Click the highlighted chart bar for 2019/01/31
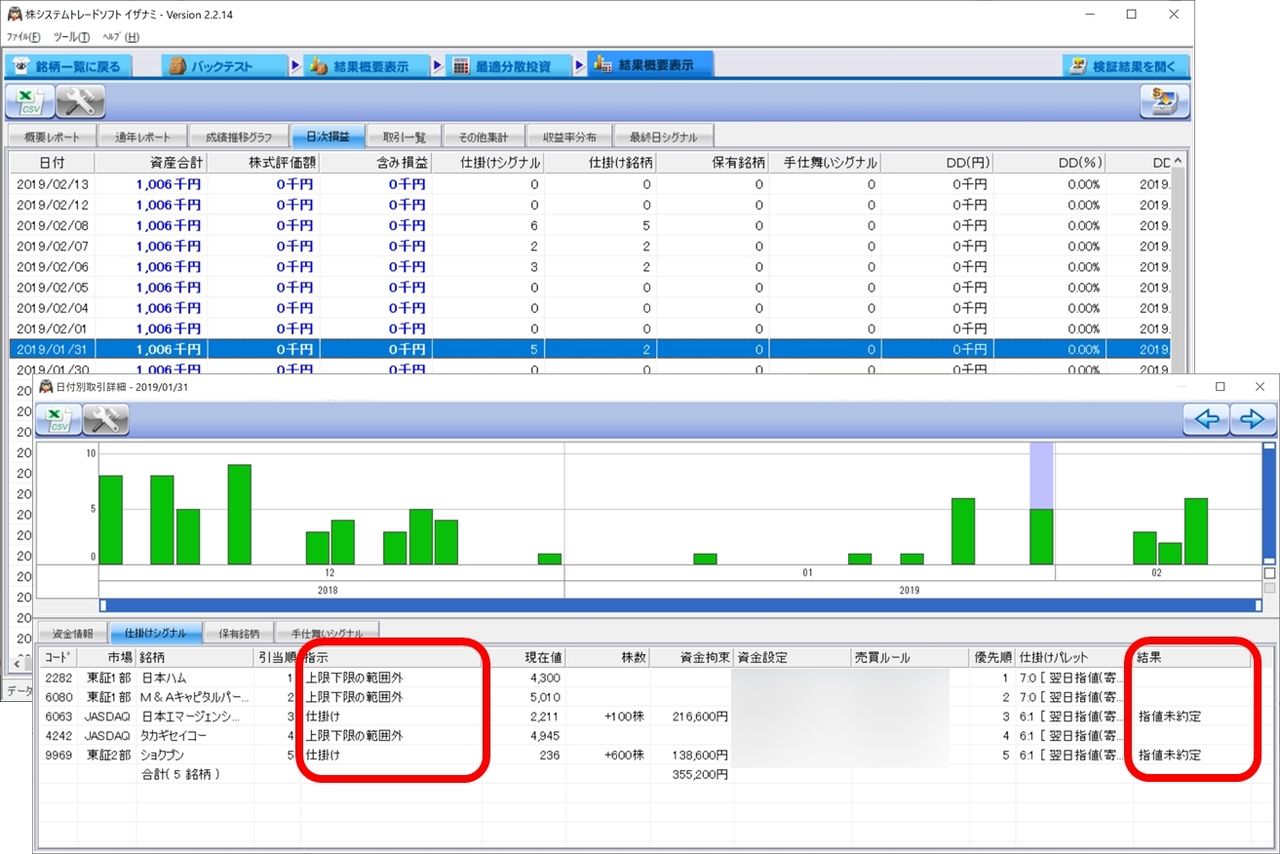This screenshot has width=1280, height=854. pos(1042,537)
